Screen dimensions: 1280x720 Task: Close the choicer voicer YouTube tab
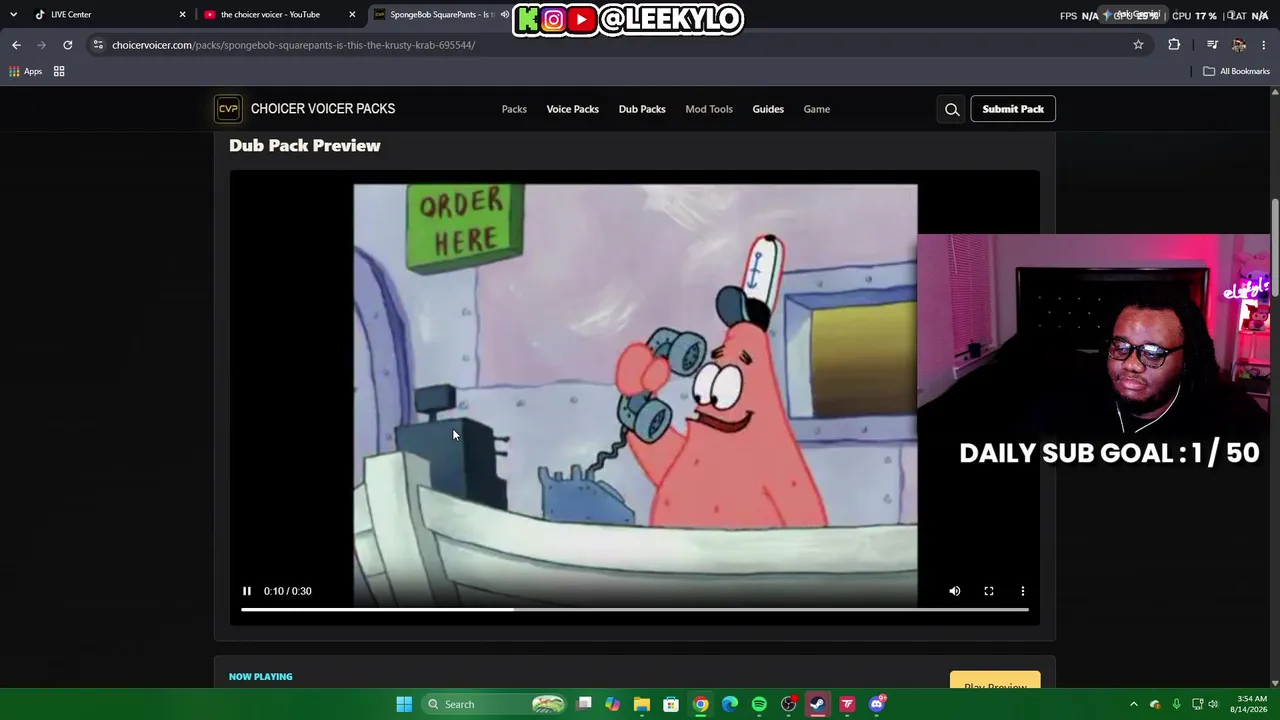352,14
